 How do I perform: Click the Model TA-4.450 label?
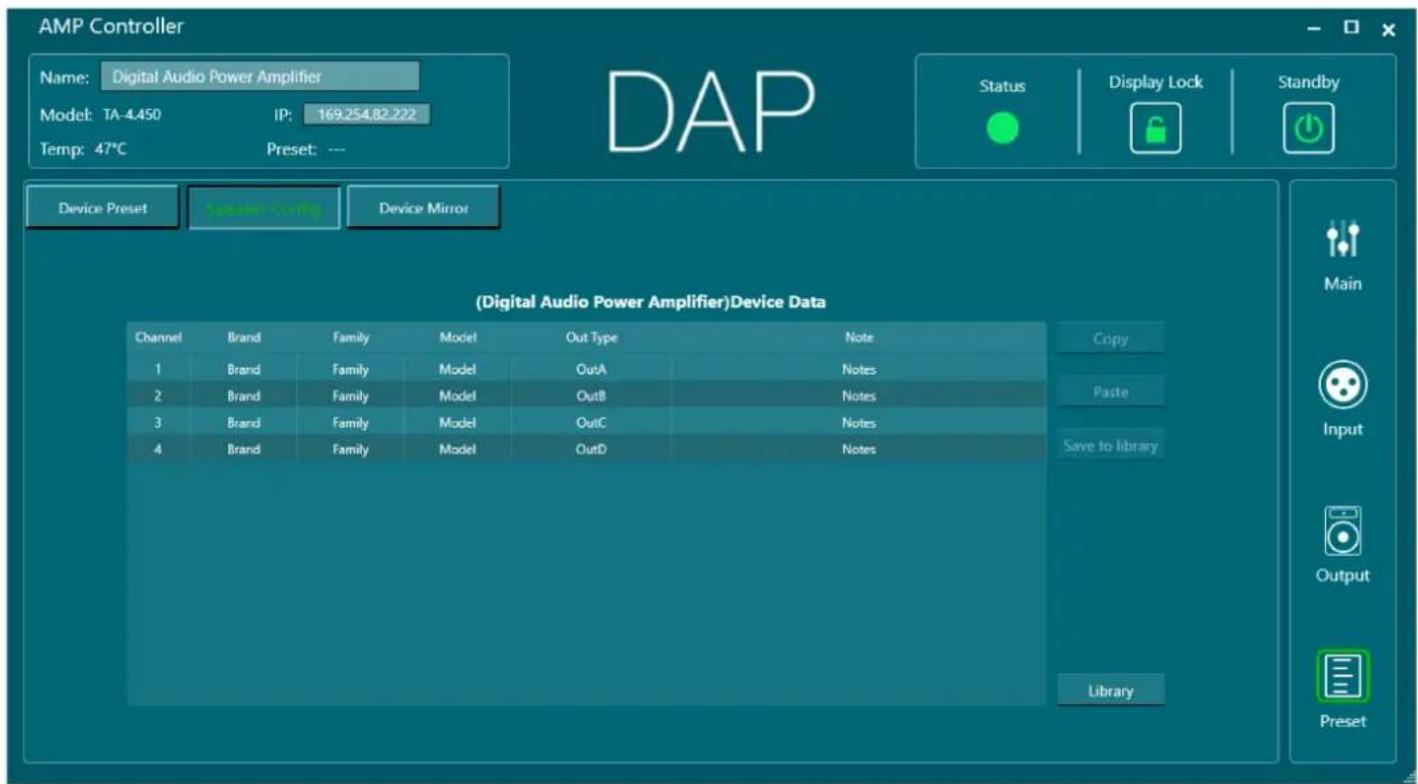pos(100,114)
